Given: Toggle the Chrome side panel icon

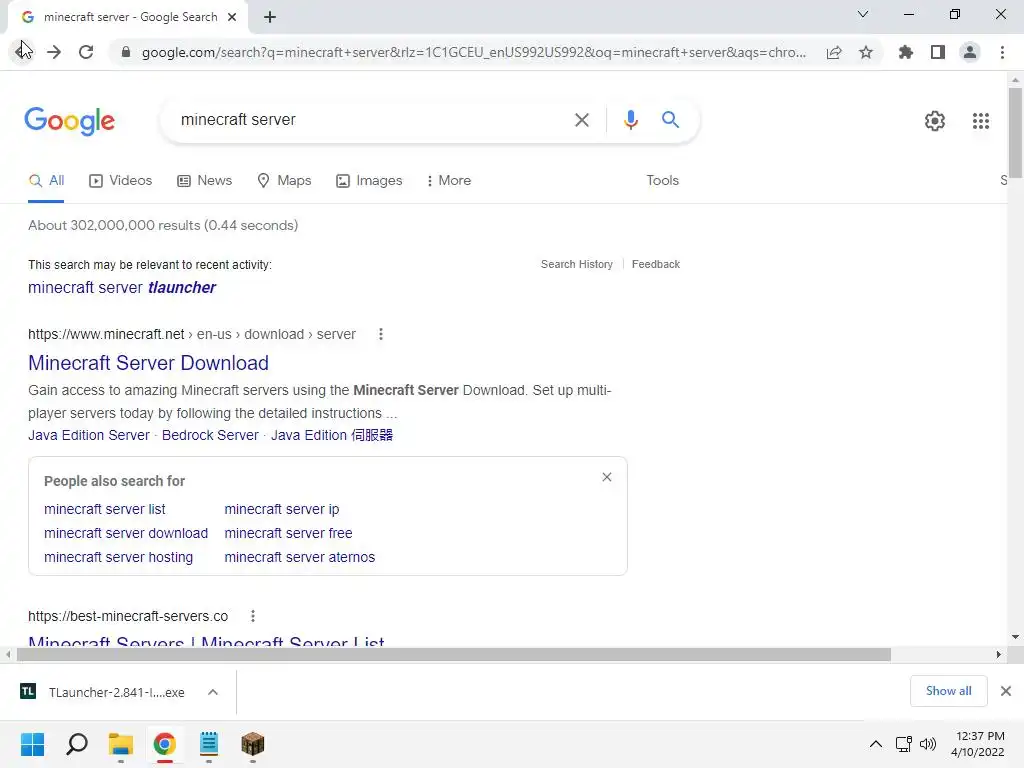Looking at the screenshot, I should (938, 52).
